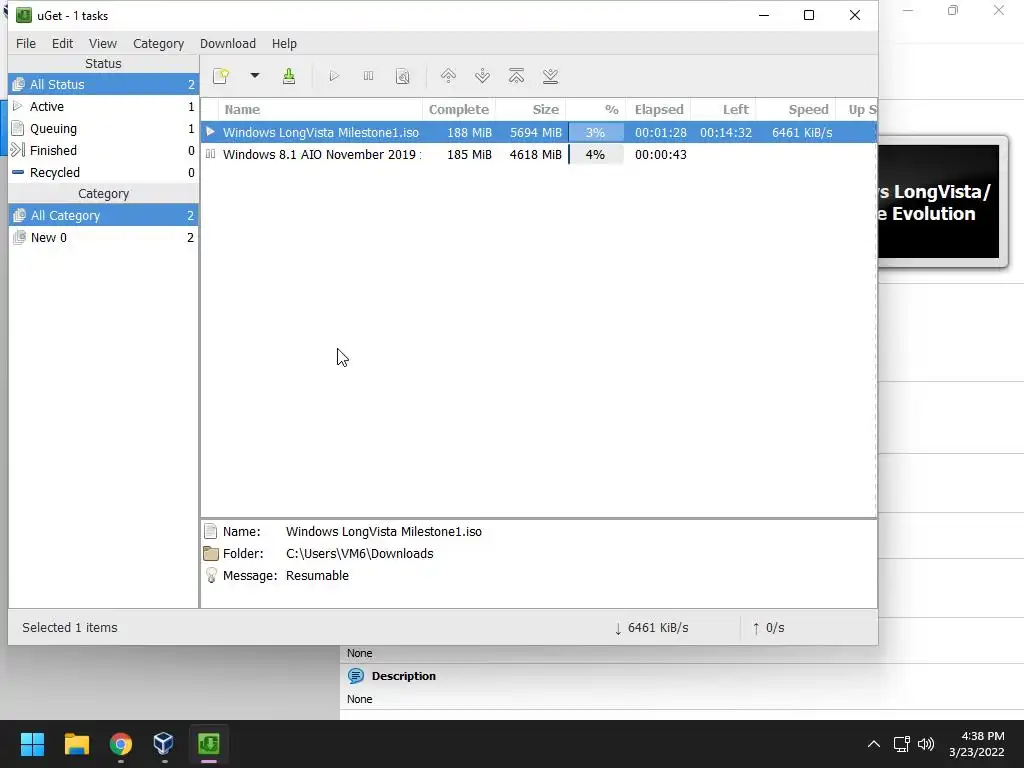The image size is (1024, 768).
Task: Click the Message value Resumable
Action: 317,576
